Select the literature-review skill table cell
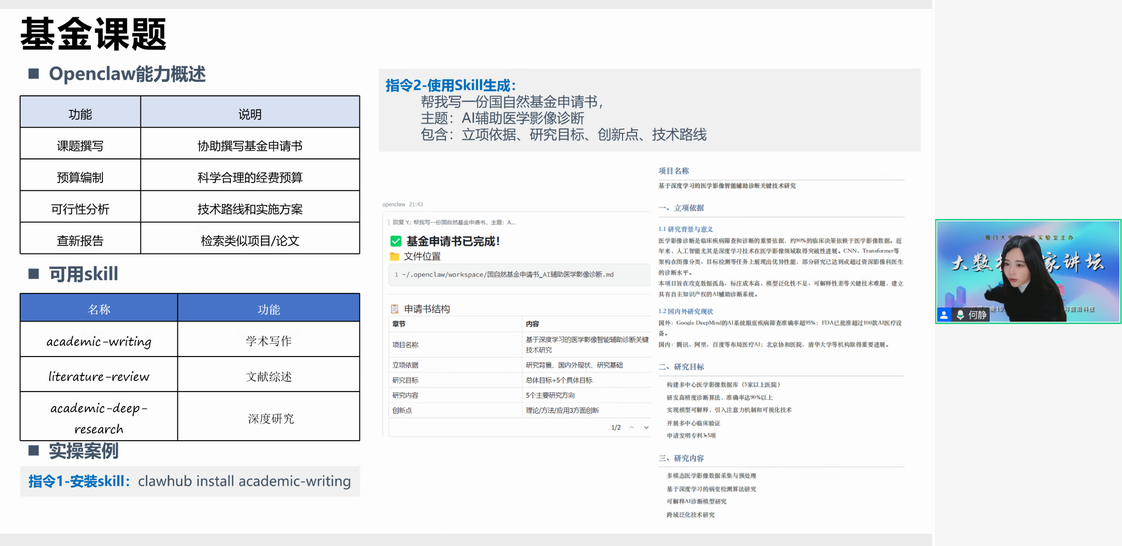The width and height of the screenshot is (1122, 546). (x=99, y=376)
